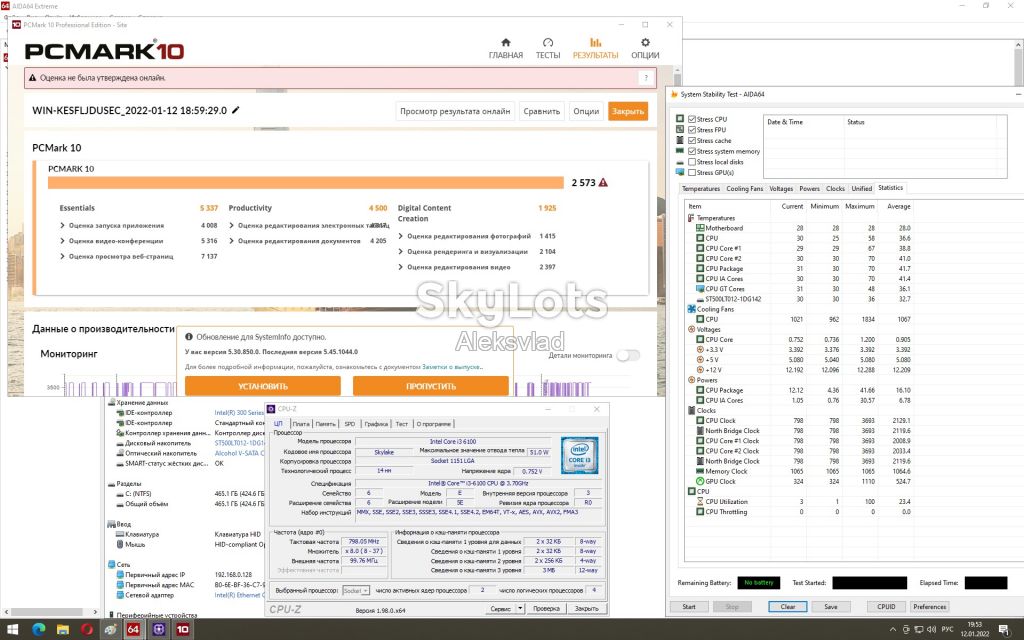This screenshot has width=1024, height=640.
Task: Switch to the Cooling Fans tab
Action: coord(744,189)
